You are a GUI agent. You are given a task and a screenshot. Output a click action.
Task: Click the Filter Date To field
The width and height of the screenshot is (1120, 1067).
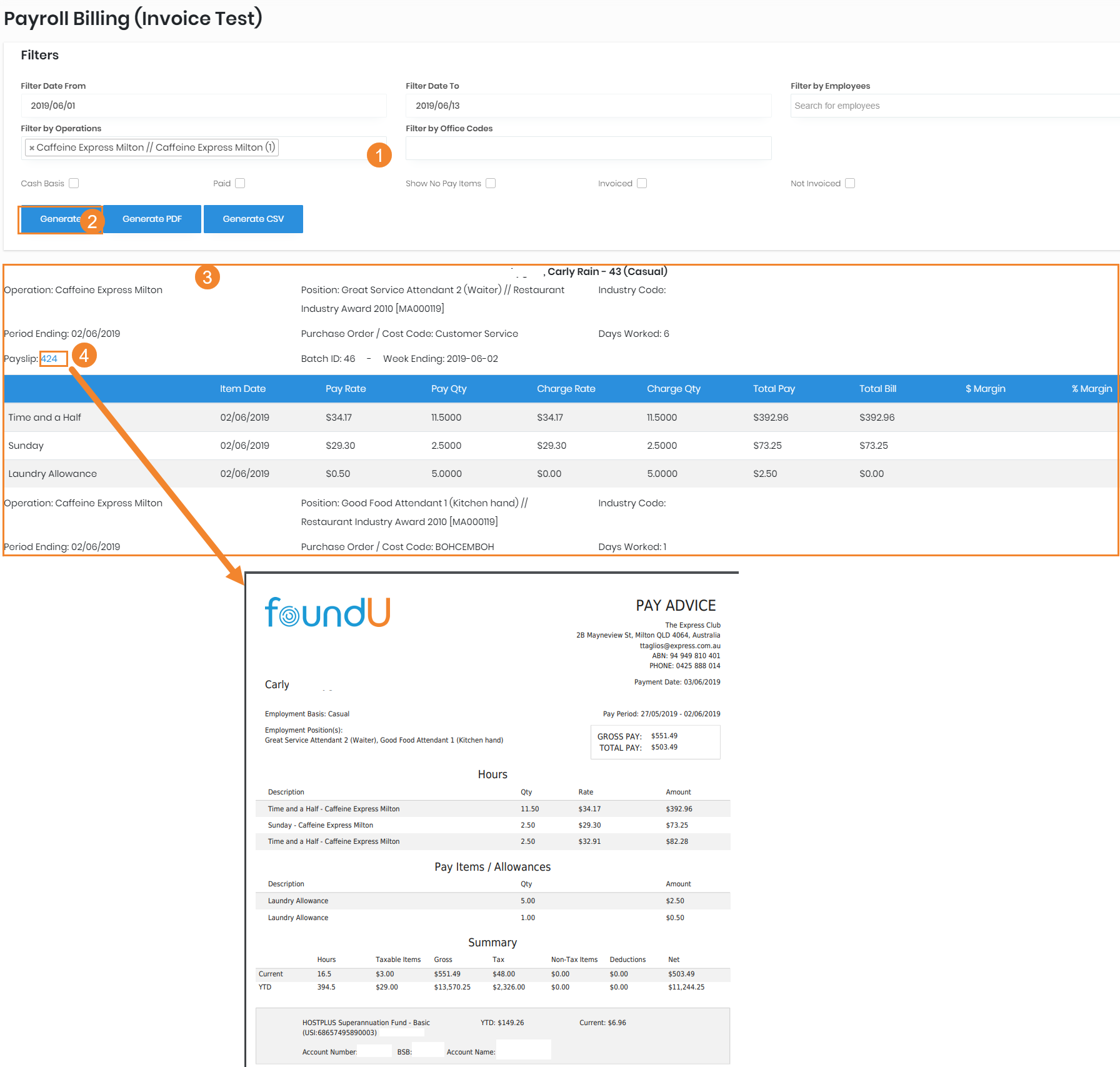[588, 106]
